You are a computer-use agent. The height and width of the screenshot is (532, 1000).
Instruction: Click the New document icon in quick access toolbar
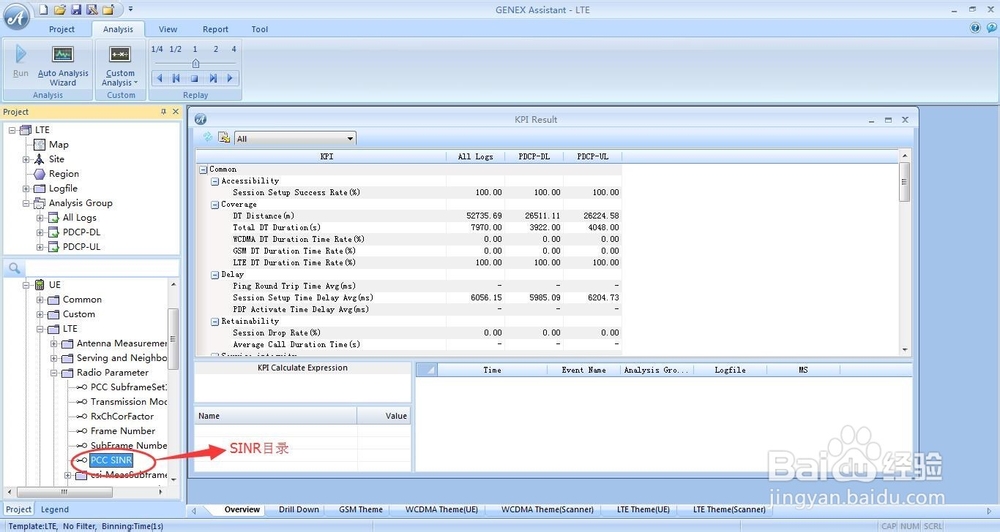(x=44, y=10)
